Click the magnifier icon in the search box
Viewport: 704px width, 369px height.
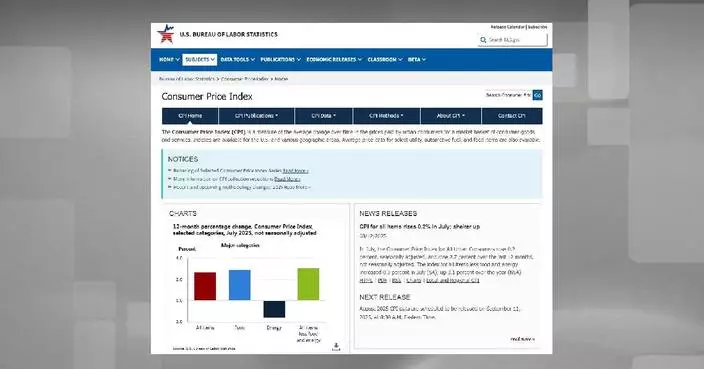[x=483, y=40]
